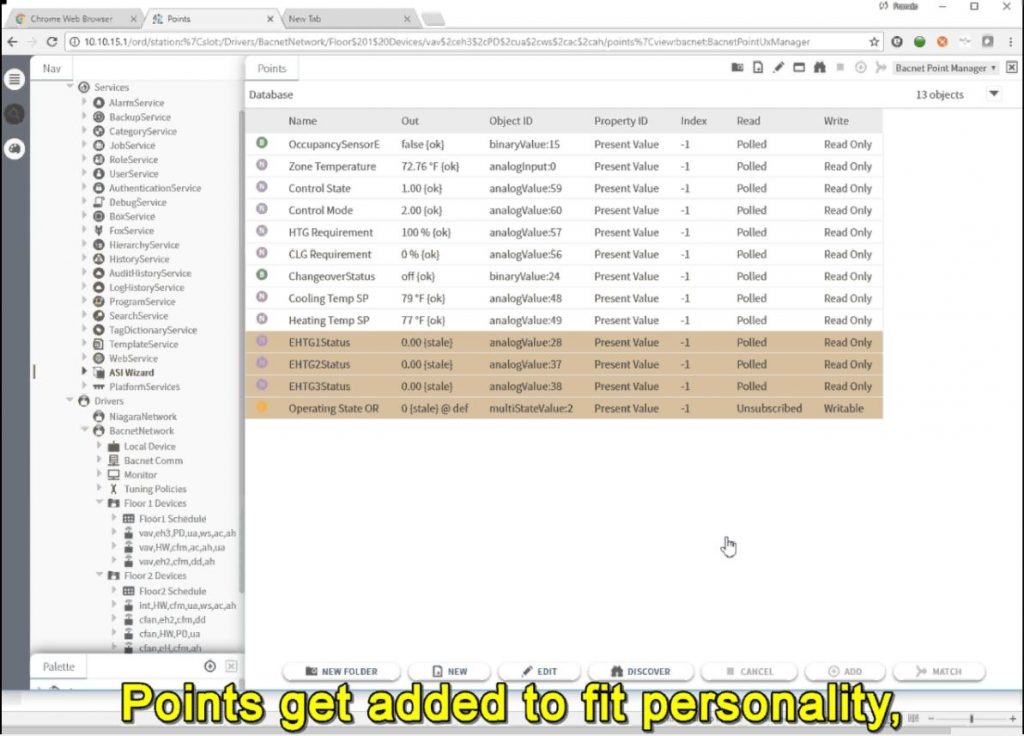Click the new folder icon in top toolbar
The width and height of the screenshot is (1024, 736).
[737, 68]
